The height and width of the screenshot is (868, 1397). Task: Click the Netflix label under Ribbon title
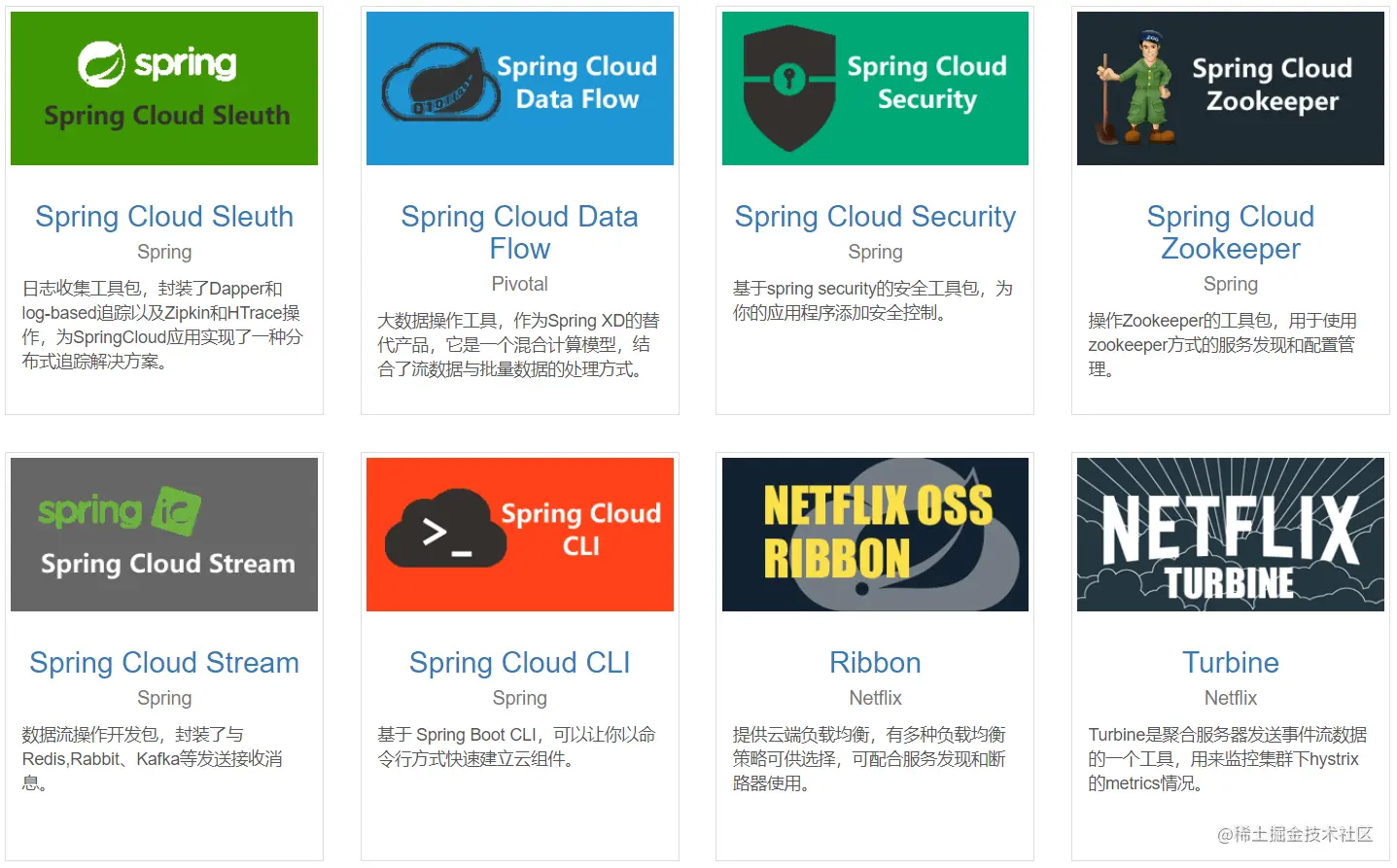point(875,698)
